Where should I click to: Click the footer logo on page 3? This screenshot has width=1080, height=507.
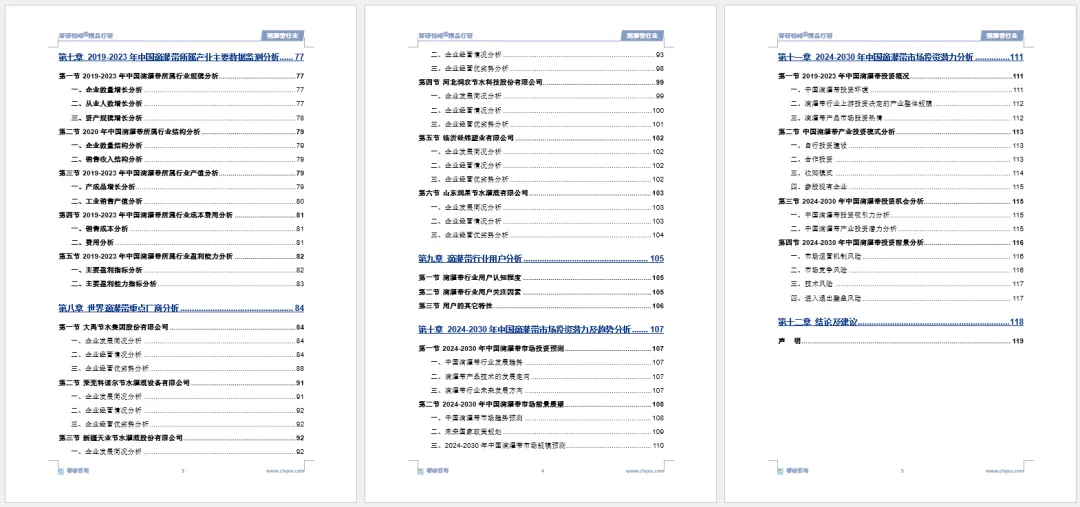click(x=74, y=471)
